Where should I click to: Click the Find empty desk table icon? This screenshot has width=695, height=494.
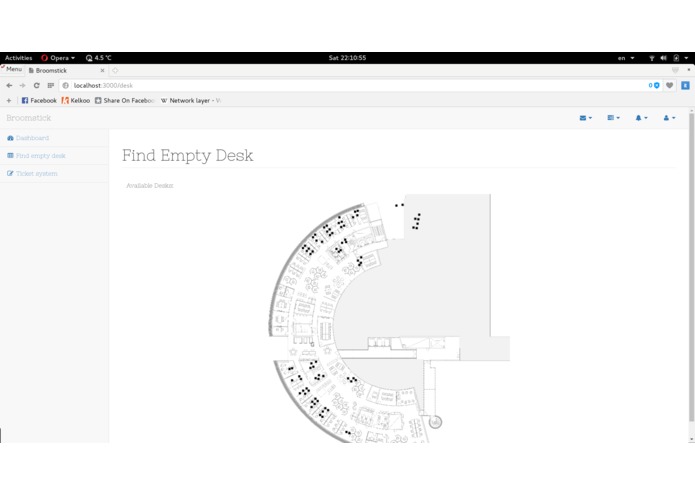(10, 156)
